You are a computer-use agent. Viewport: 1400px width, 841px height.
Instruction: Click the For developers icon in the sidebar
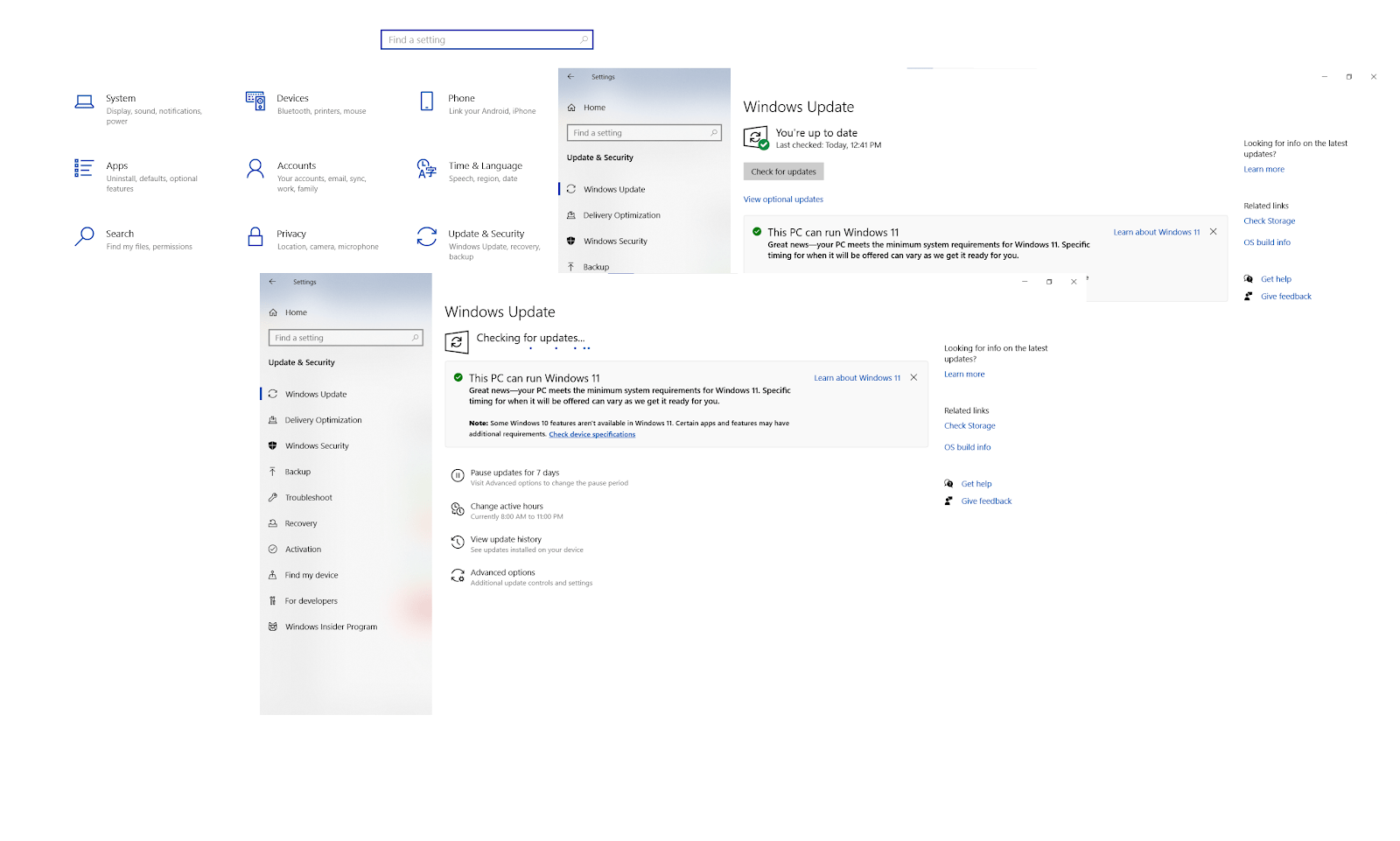(273, 600)
